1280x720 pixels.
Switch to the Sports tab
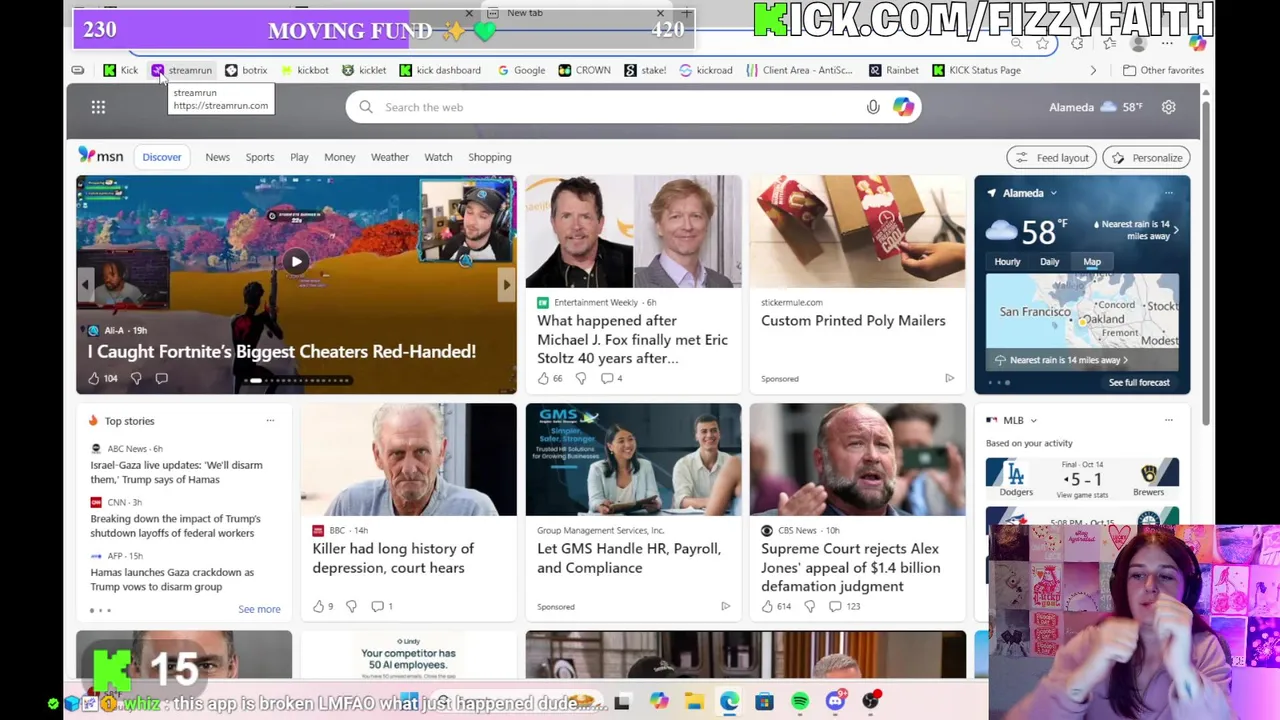pyautogui.click(x=259, y=157)
